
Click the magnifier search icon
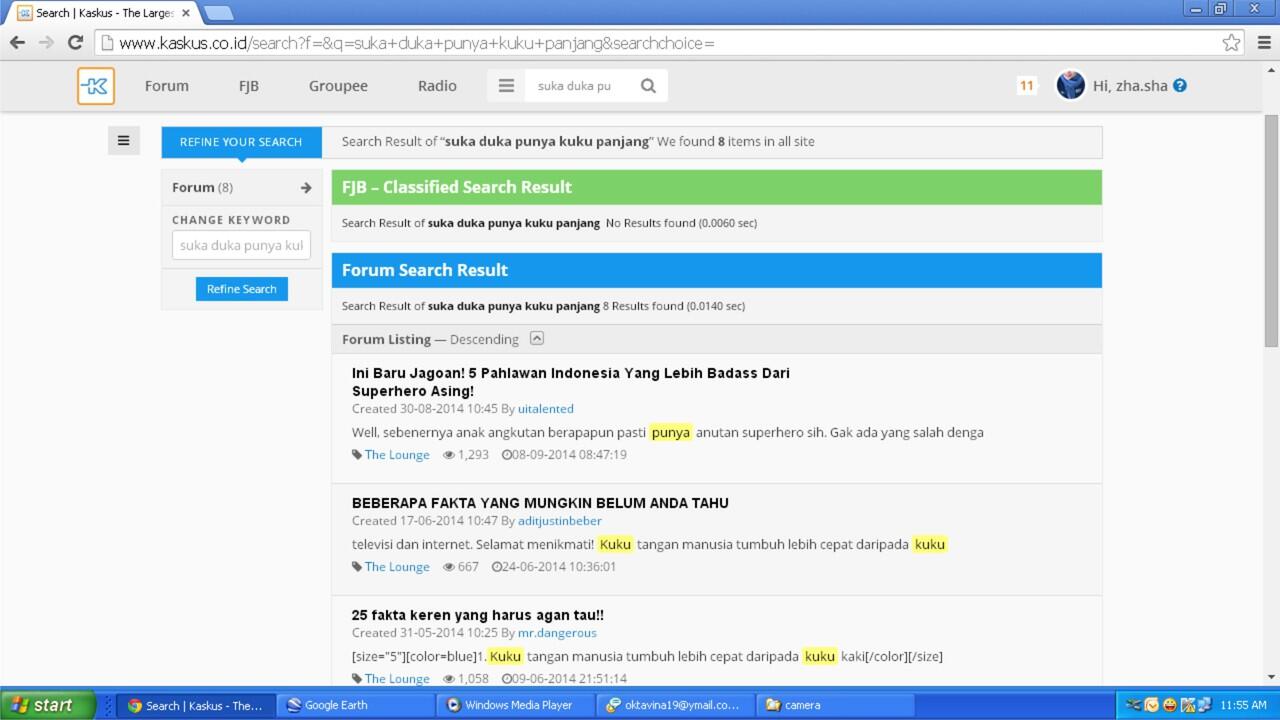tap(648, 86)
